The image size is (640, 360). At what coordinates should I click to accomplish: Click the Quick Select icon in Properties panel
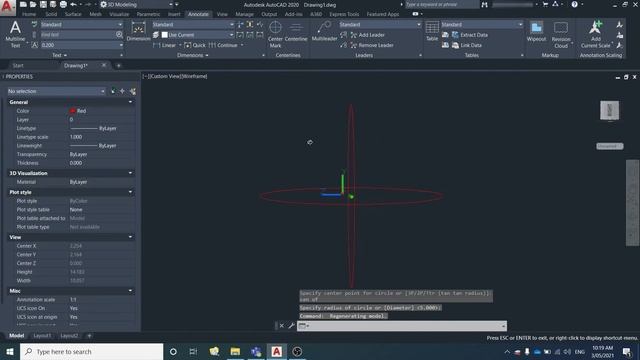coord(133,91)
